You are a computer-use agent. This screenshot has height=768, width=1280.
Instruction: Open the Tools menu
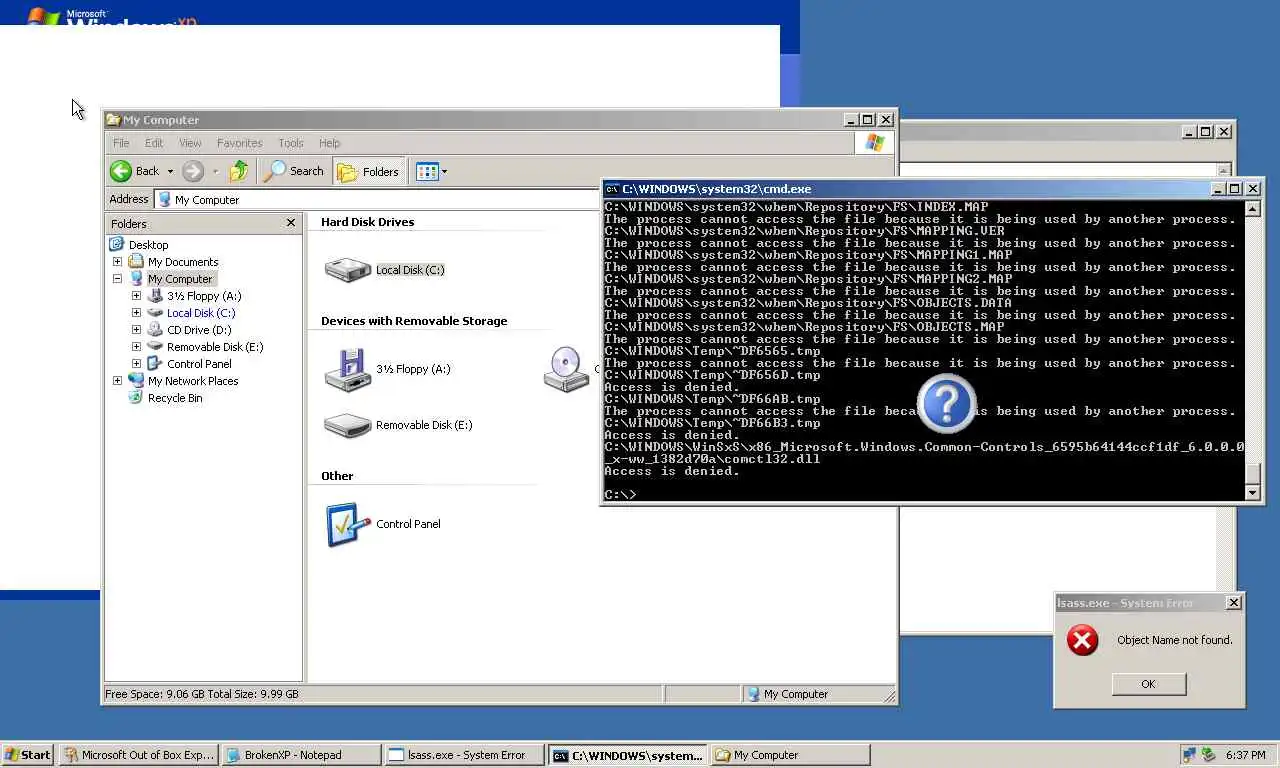tap(291, 143)
